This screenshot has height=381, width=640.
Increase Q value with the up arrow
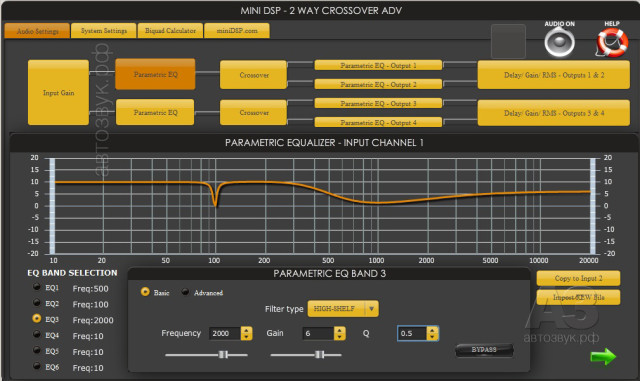point(432,330)
